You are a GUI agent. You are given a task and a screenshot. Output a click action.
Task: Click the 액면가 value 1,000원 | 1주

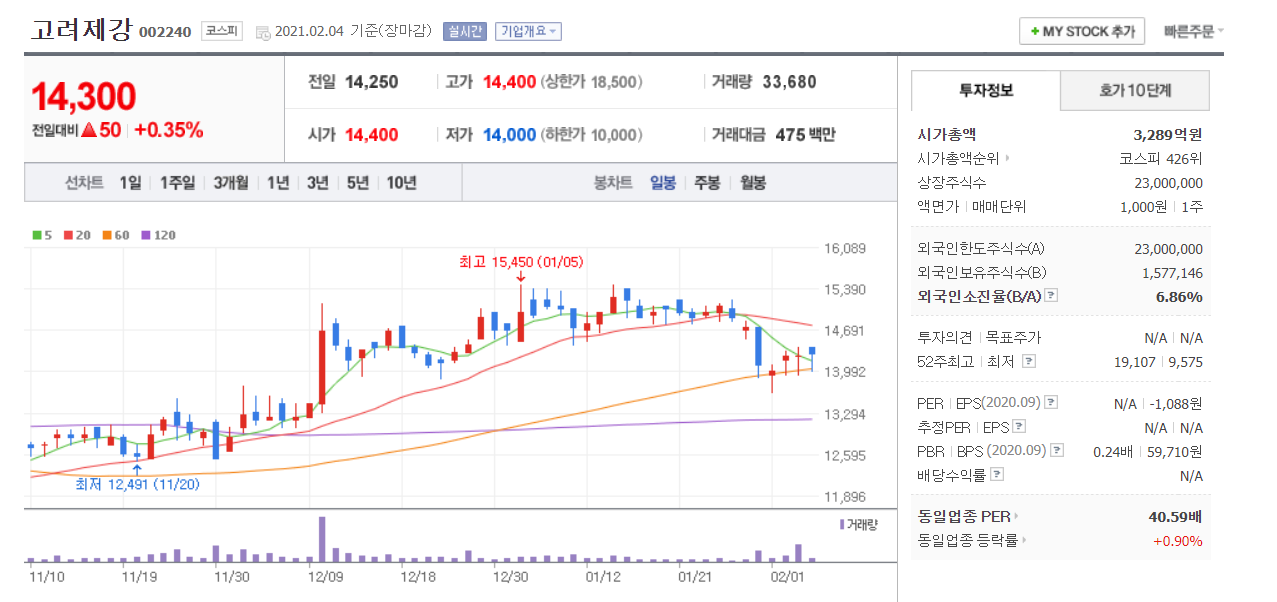1161,206
